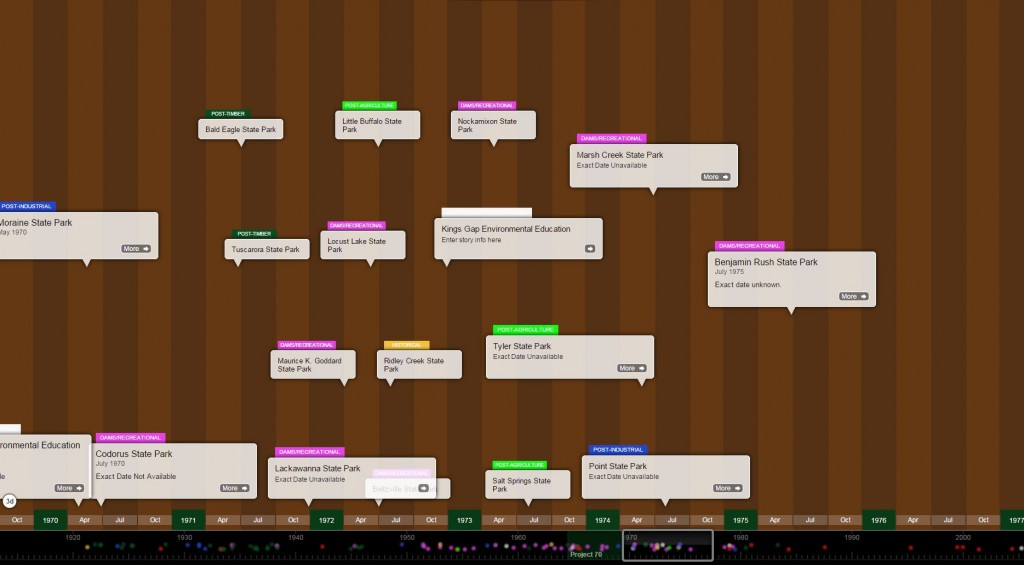This screenshot has height=565, width=1024.
Task: Select the Ridley Creek State Park card
Action: click(x=419, y=364)
